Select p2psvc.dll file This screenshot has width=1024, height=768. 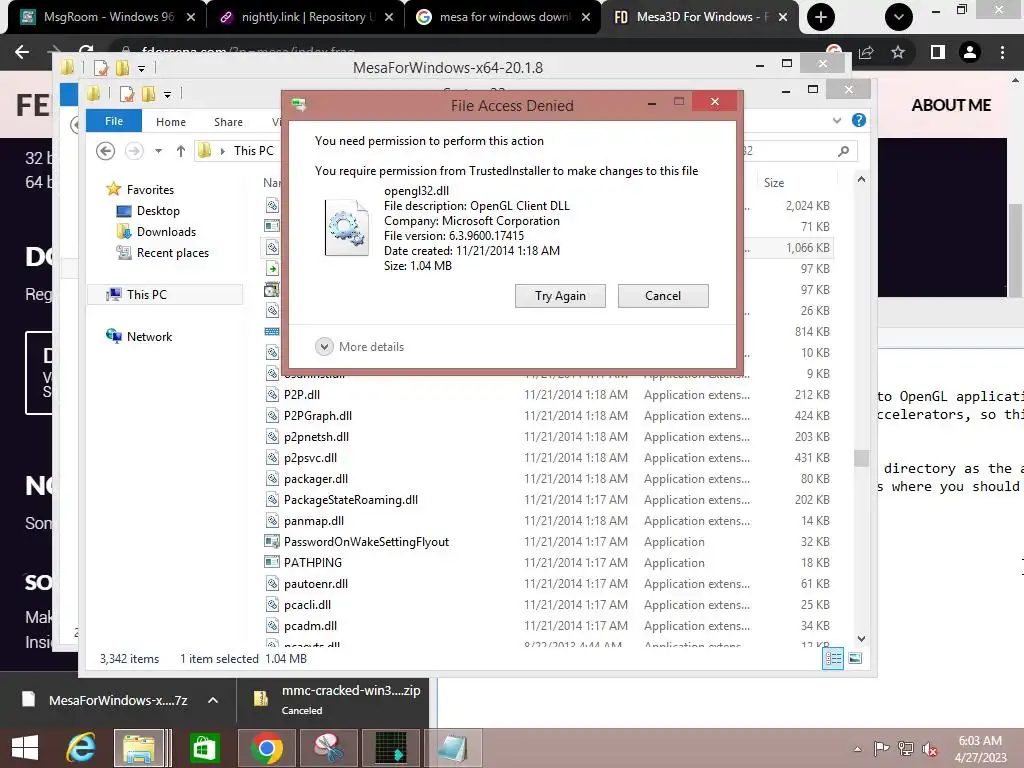coord(310,458)
